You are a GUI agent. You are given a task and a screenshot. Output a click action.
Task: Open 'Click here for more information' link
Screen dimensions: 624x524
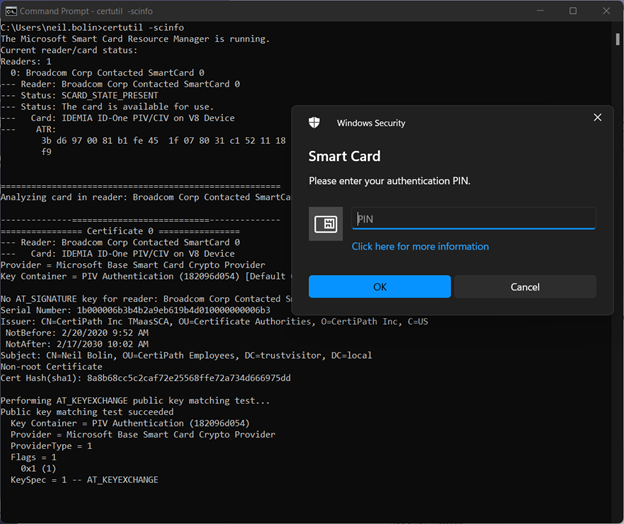(x=420, y=246)
